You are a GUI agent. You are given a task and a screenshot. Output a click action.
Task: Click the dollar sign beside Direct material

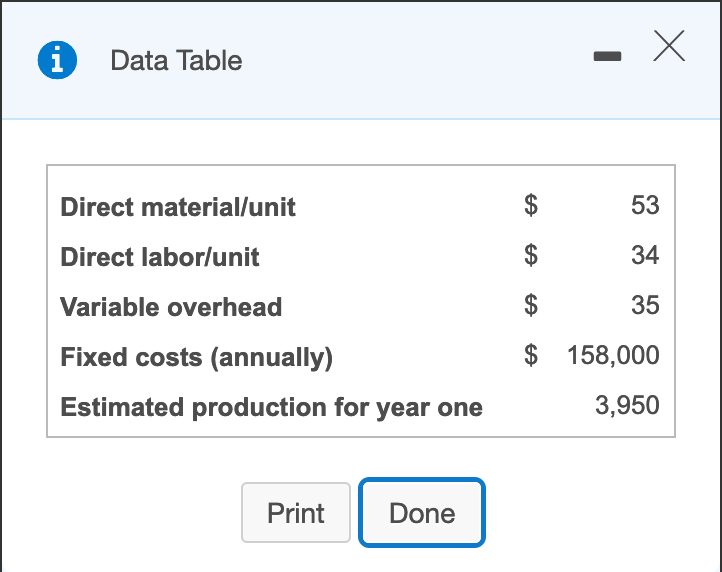click(532, 205)
